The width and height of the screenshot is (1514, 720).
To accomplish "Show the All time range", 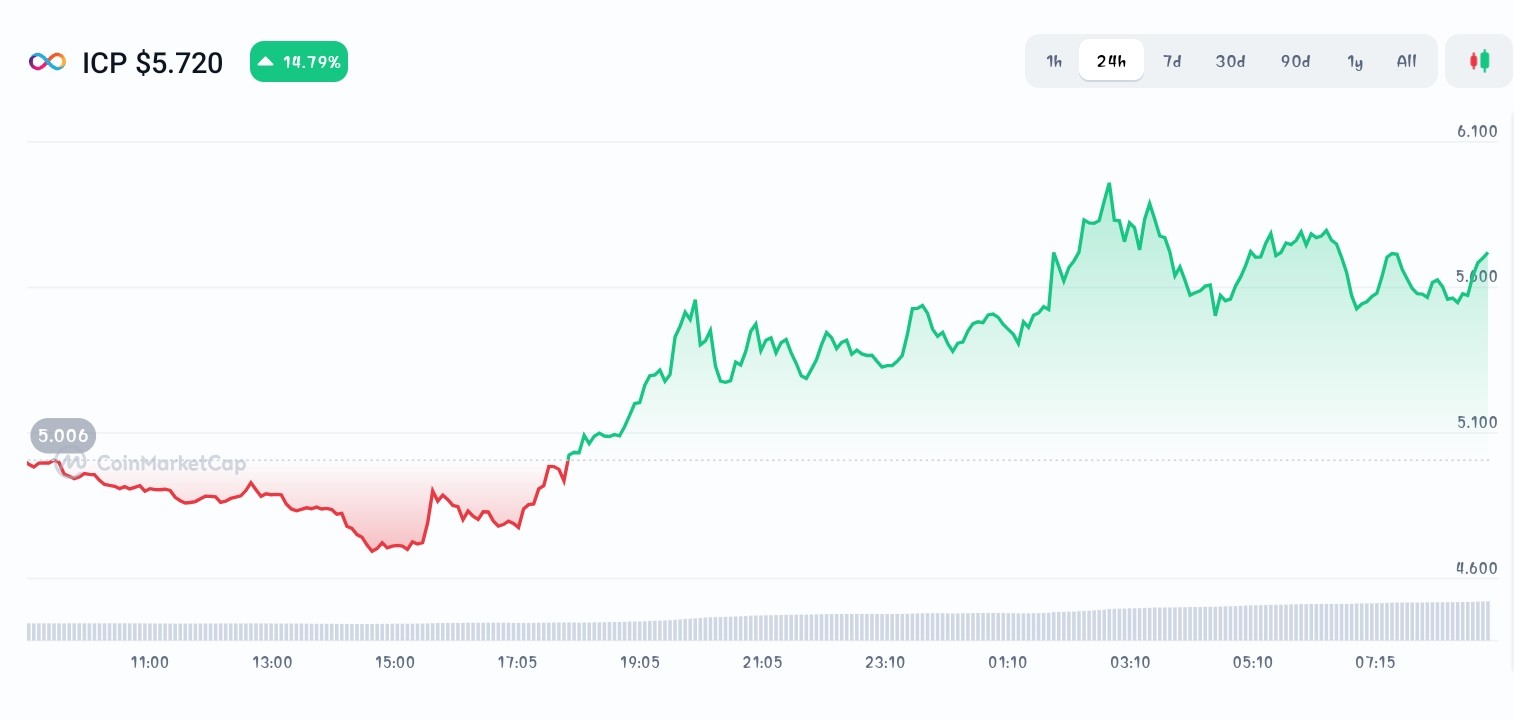I will click(x=1406, y=61).
